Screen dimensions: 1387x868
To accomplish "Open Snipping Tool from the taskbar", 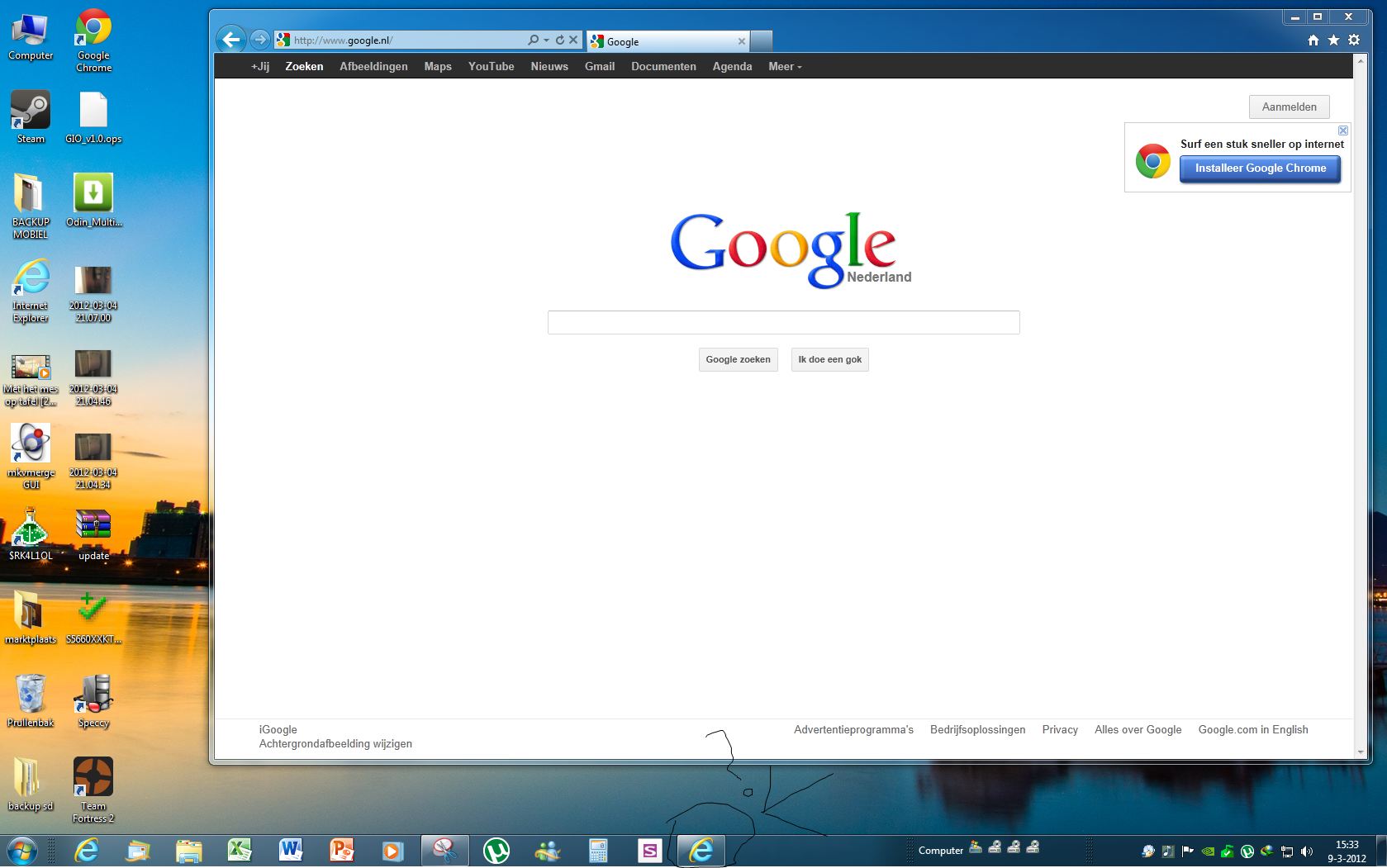I will coord(444,850).
